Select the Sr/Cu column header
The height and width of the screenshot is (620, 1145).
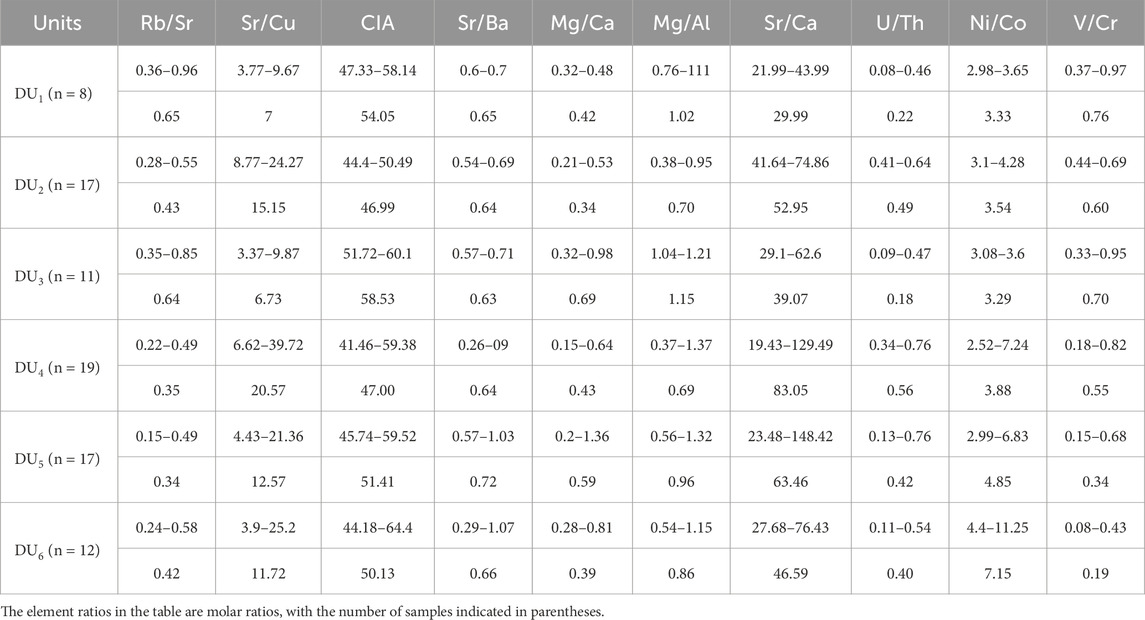click(268, 23)
